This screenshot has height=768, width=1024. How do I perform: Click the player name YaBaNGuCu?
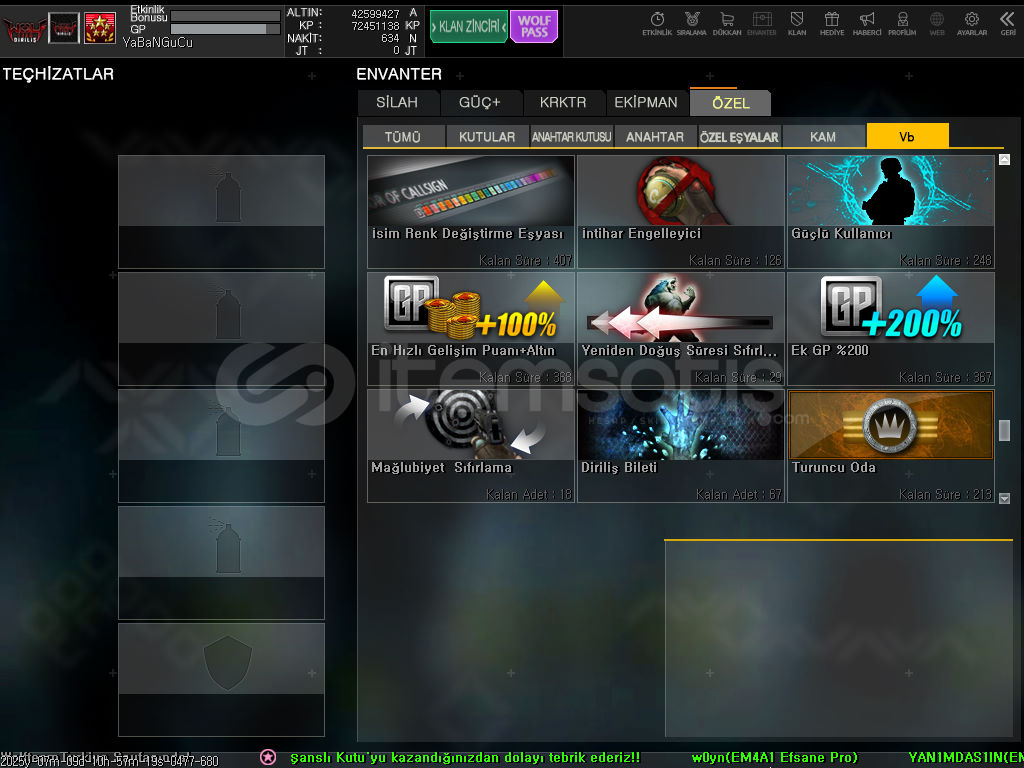click(157, 42)
